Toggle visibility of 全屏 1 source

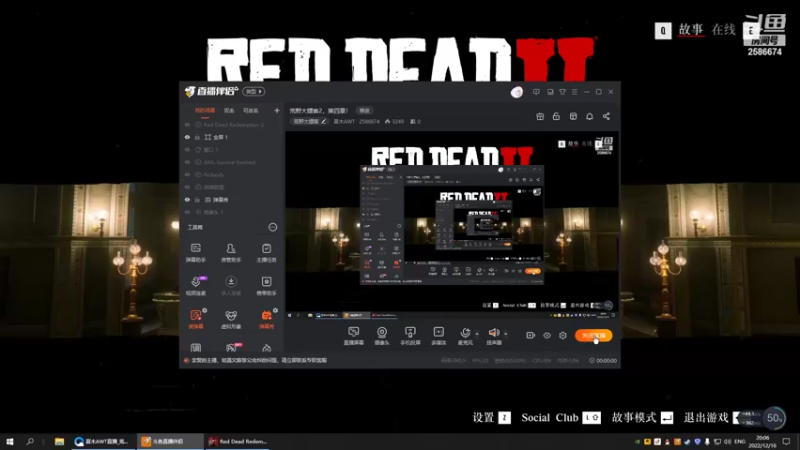coord(187,137)
